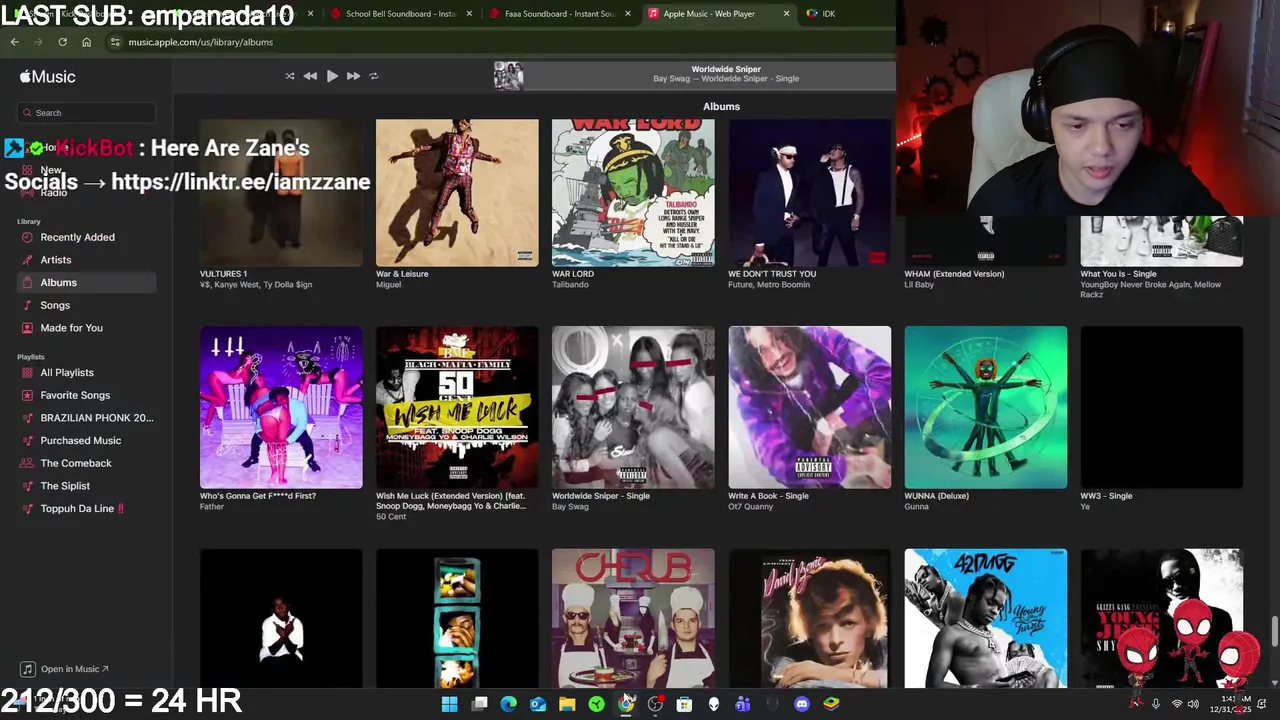Switch to the IDK browser tab
Image resolution: width=1280 pixels, height=720 pixels.
click(x=829, y=14)
